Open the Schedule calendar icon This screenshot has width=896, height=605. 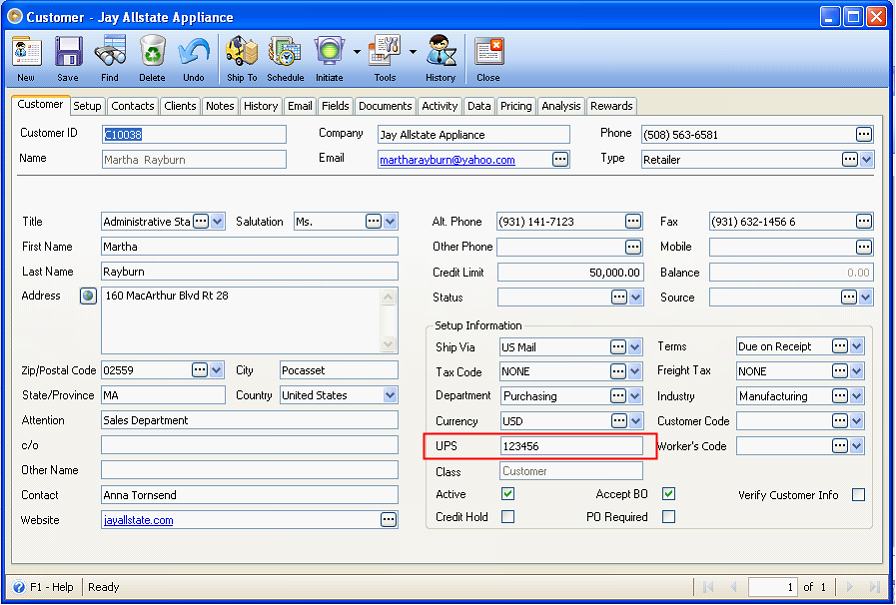coord(285,52)
